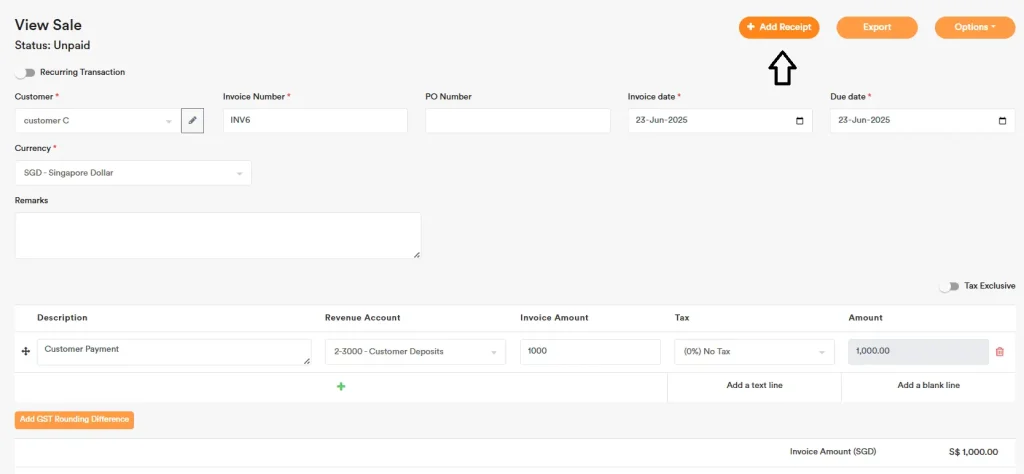1024x474 pixels.
Task: Click the Invoice Amount field showing 1000
Action: point(590,351)
